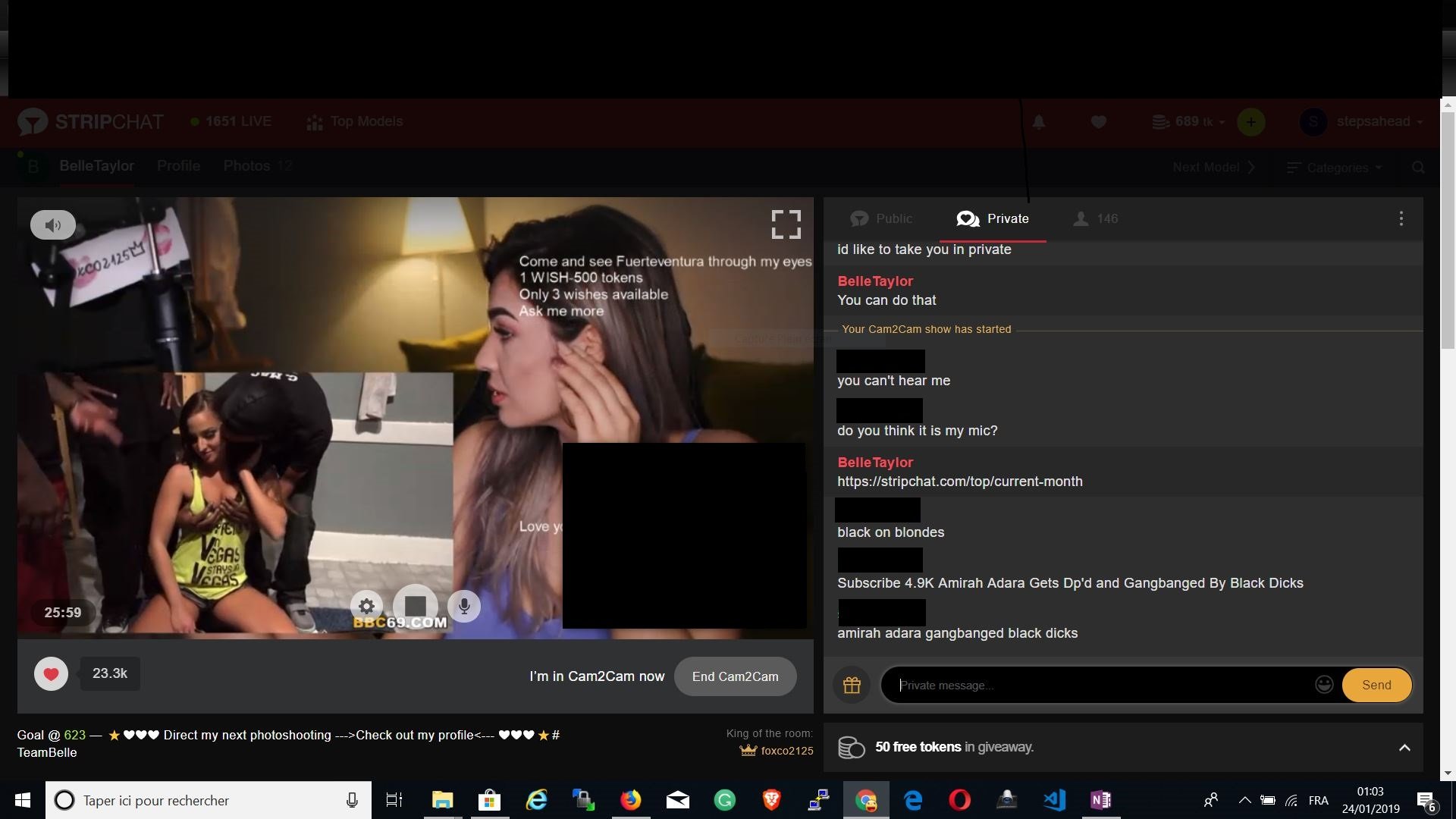Click the taskbar search microphone icon
This screenshot has height=819, width=1456.
(352, 800)
